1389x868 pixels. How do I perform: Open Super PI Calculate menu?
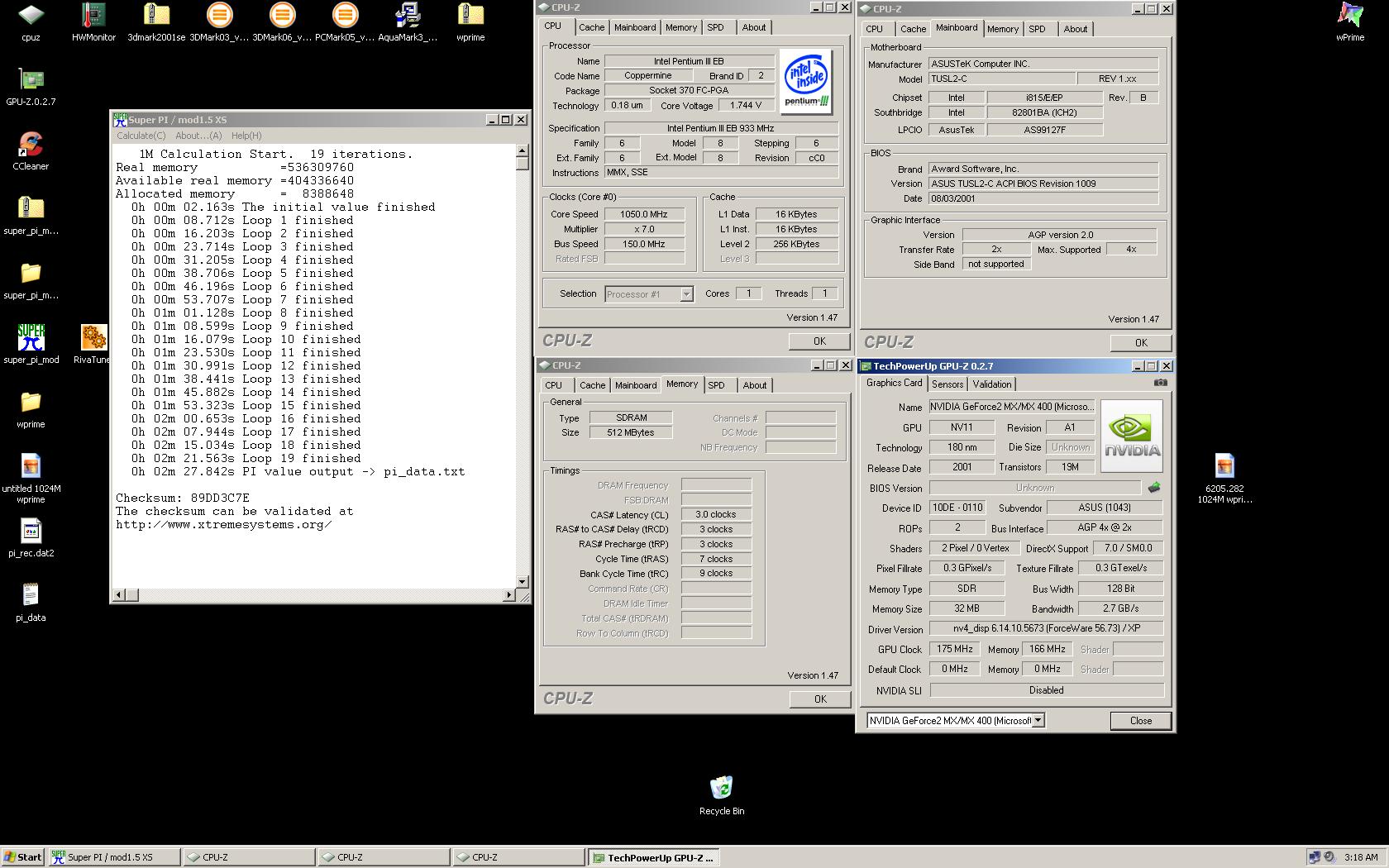coord(141,136)
